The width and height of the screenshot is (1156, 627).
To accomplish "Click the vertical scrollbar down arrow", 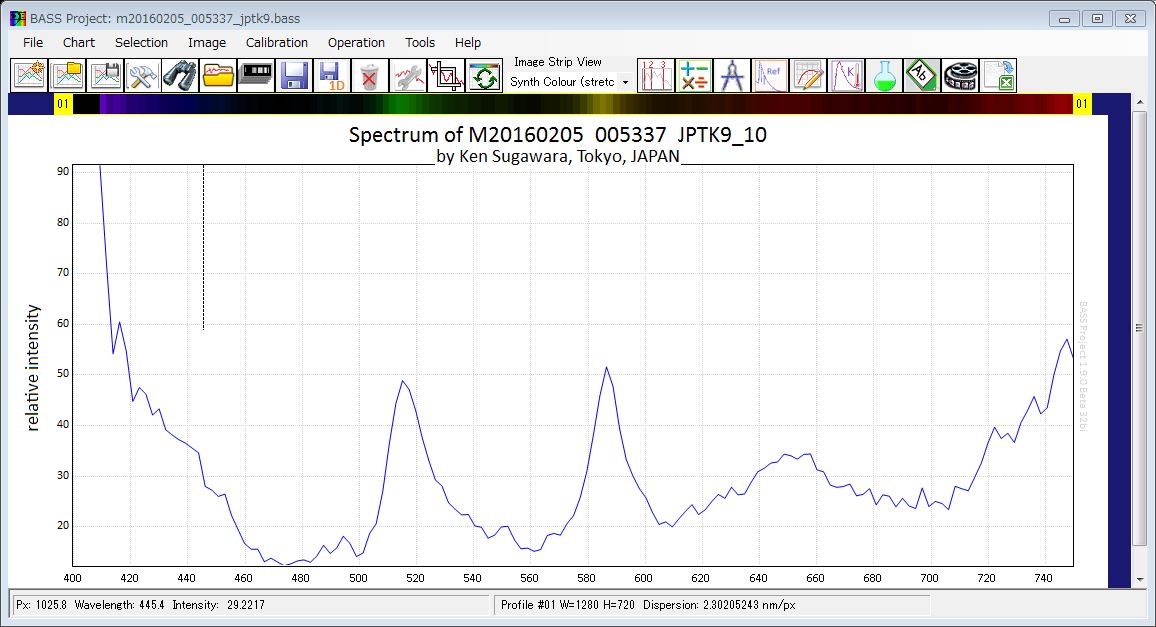I will coord(1140,580).
